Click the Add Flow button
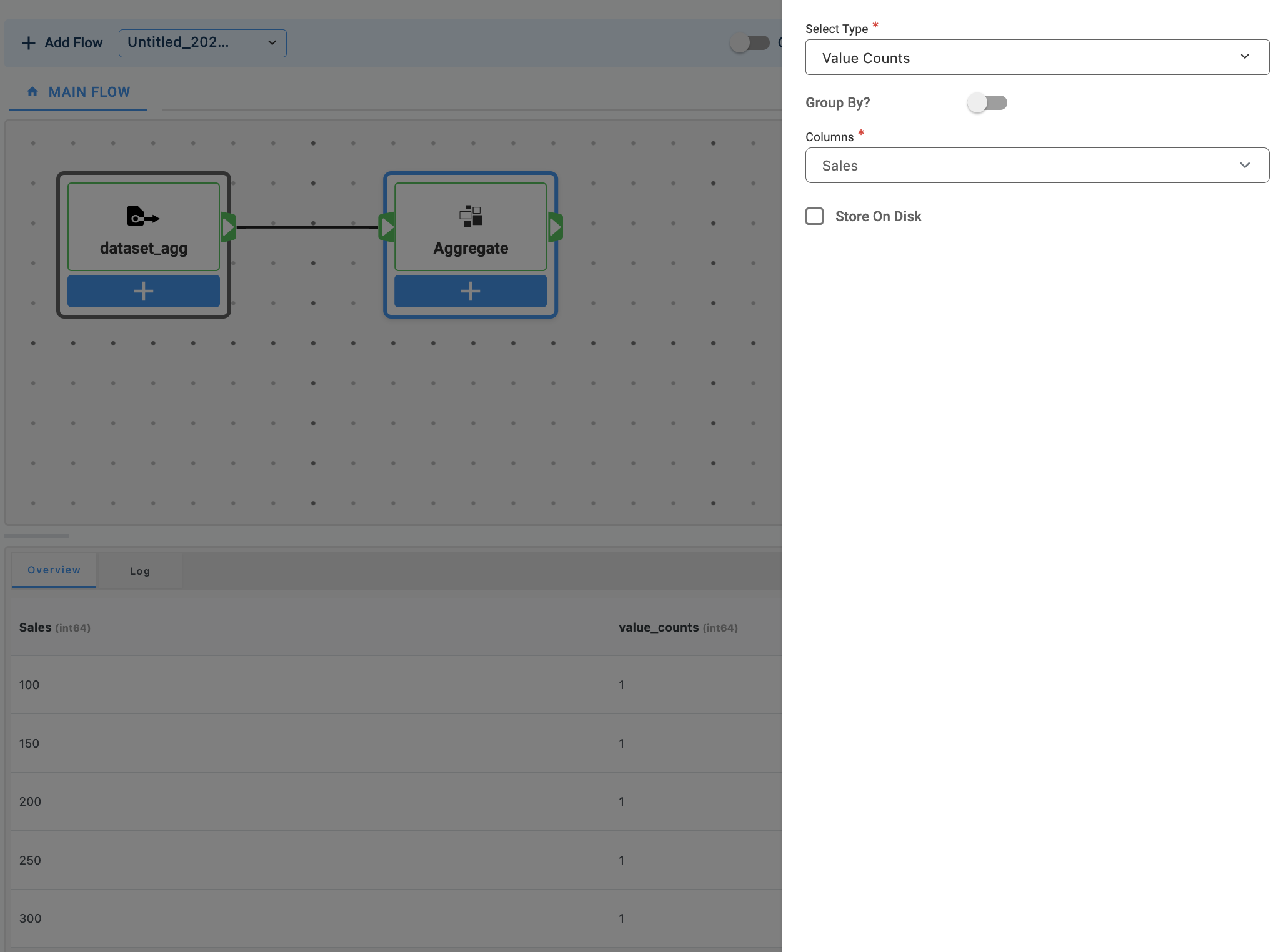This screenshot has width=1286, height=952. pyautogui.click(x=62, y=43)
